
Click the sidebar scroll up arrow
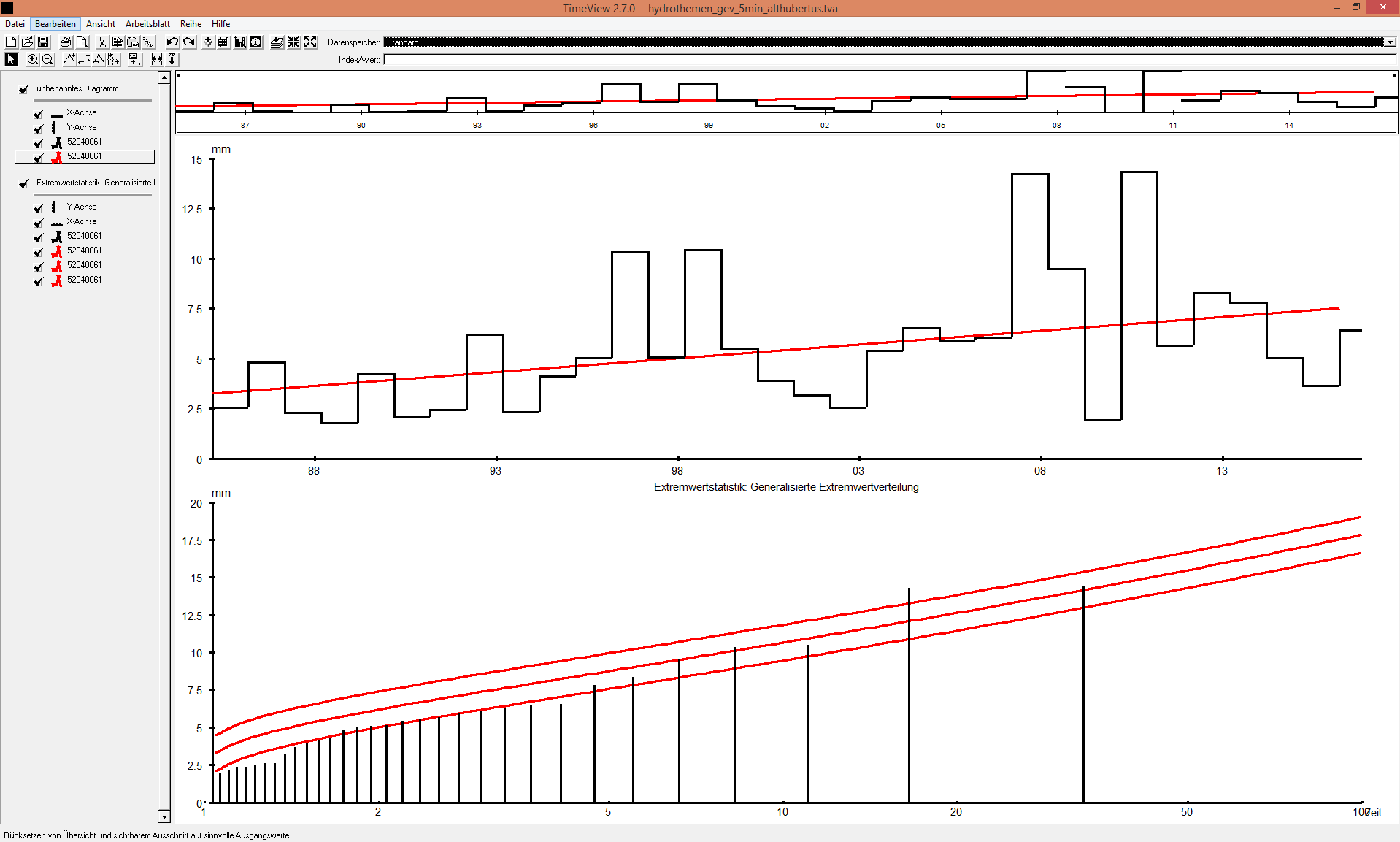164,77
